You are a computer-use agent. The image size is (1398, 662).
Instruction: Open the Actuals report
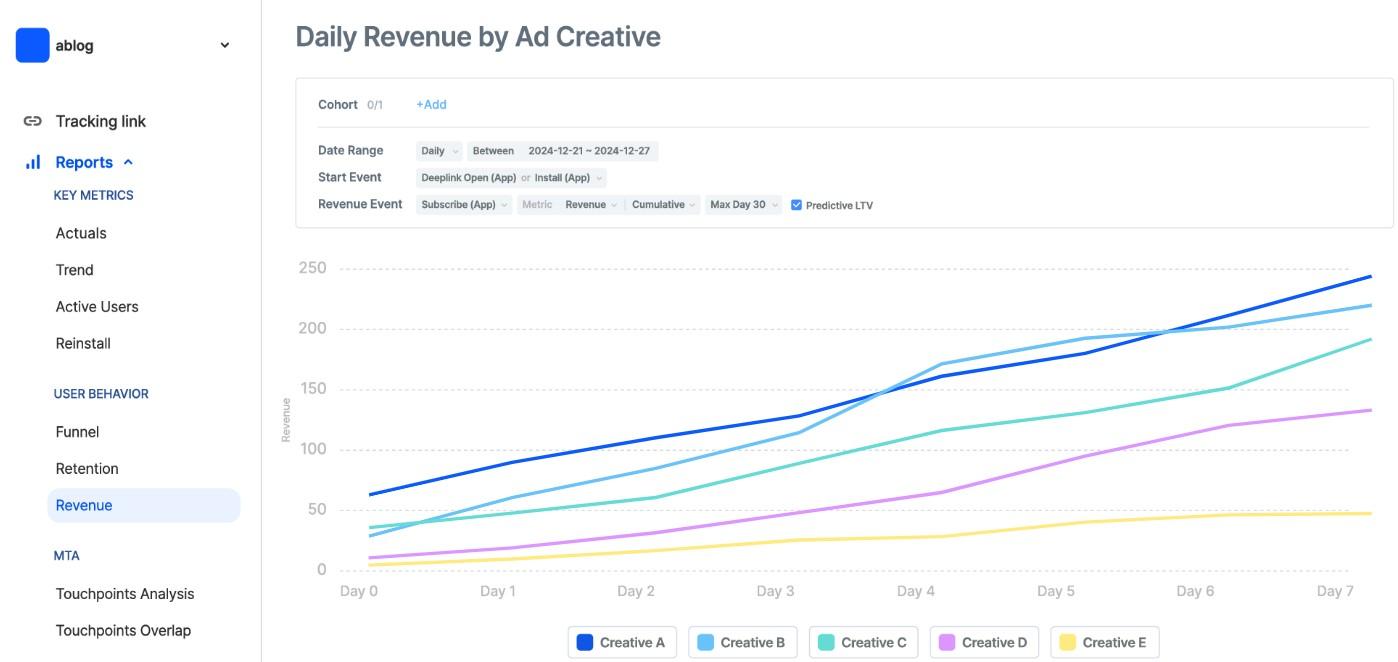(81, 233)
